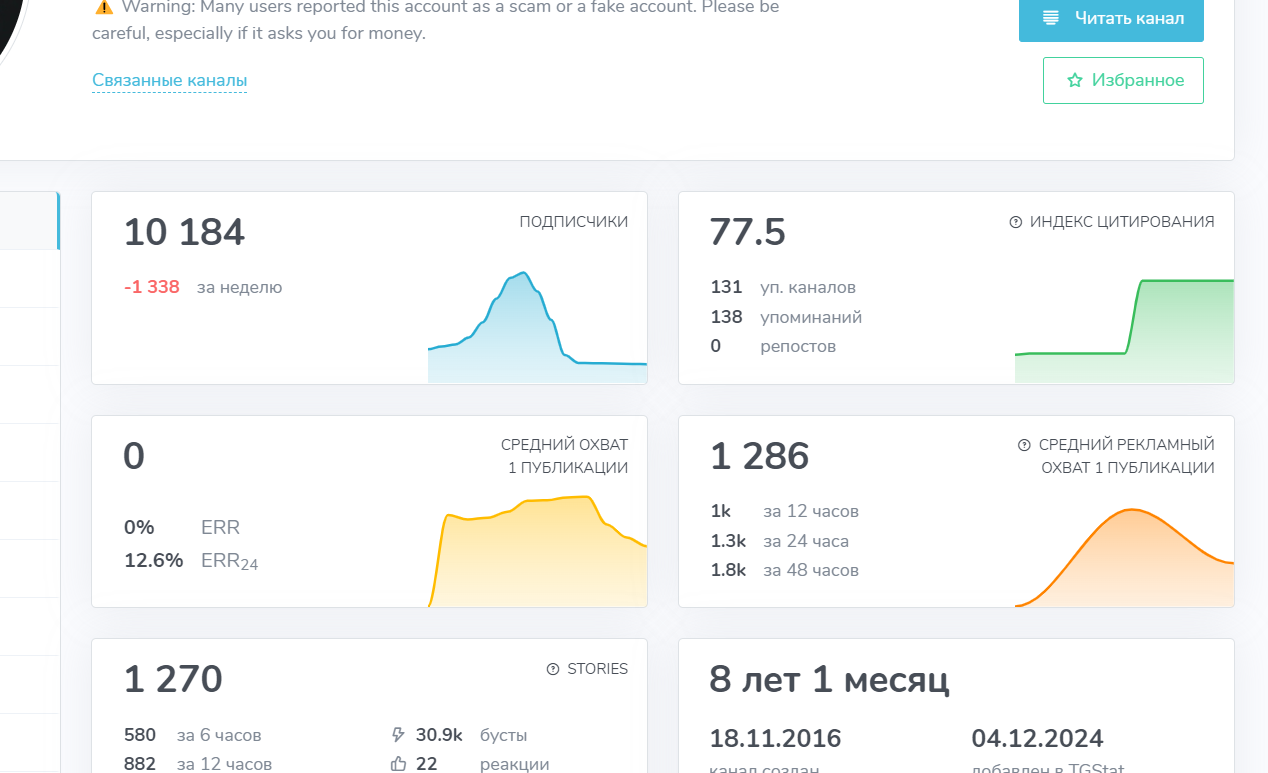Screen dimensions: 1268x773
Task: Open the Связанные каналы link
Action: 170,81
